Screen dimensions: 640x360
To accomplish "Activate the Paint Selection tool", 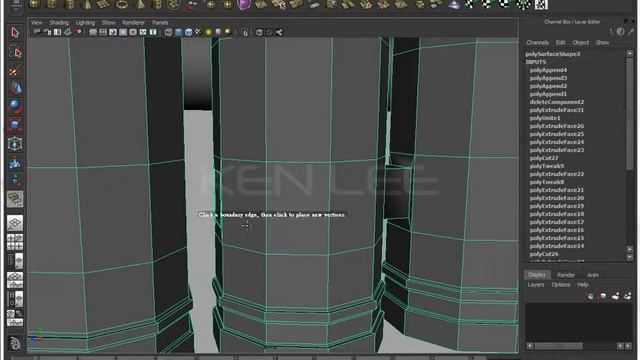I will click(x=15, y=71).
